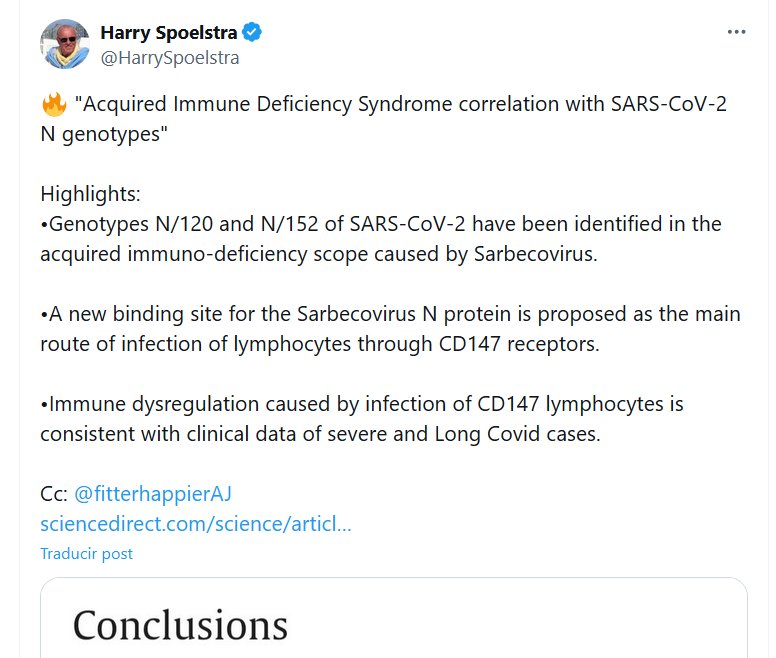Screen dimensions: 776x658
Task: Click the blue verified badge icon
Action: pos(254,33)
